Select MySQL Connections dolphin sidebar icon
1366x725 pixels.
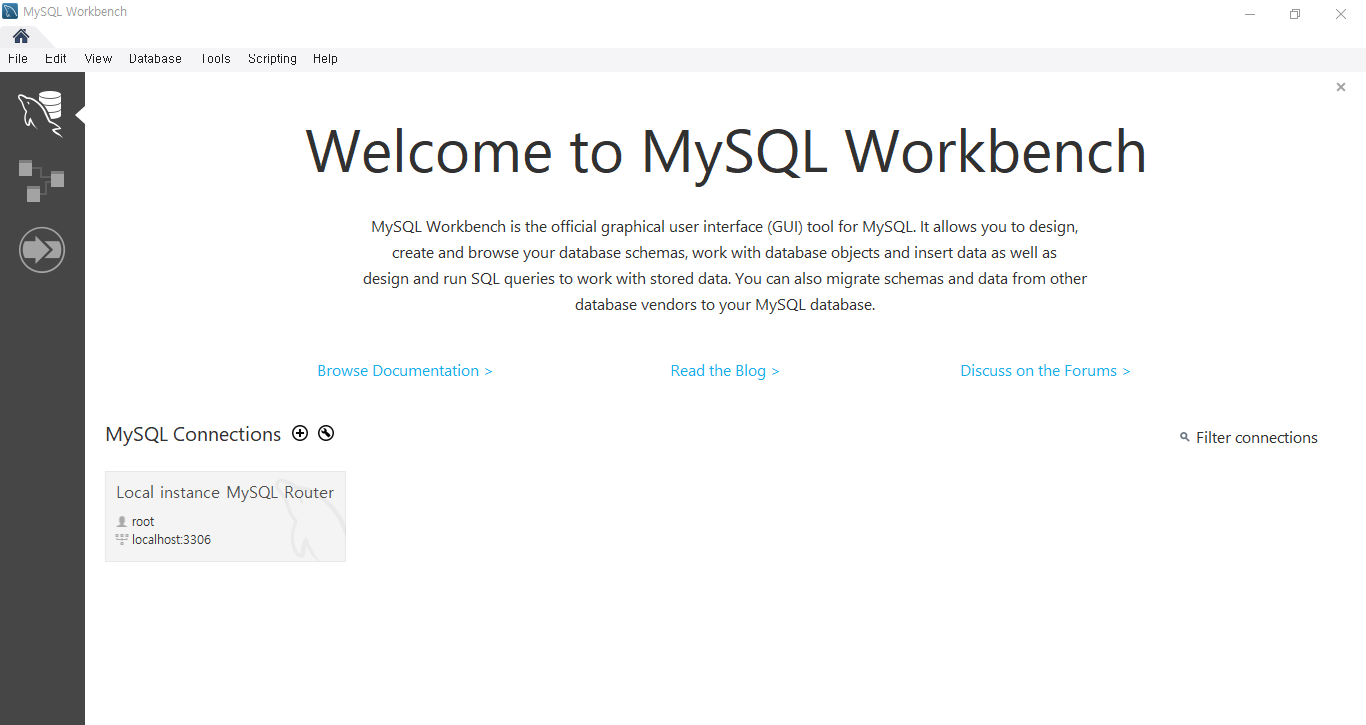[x=41, y=113]
